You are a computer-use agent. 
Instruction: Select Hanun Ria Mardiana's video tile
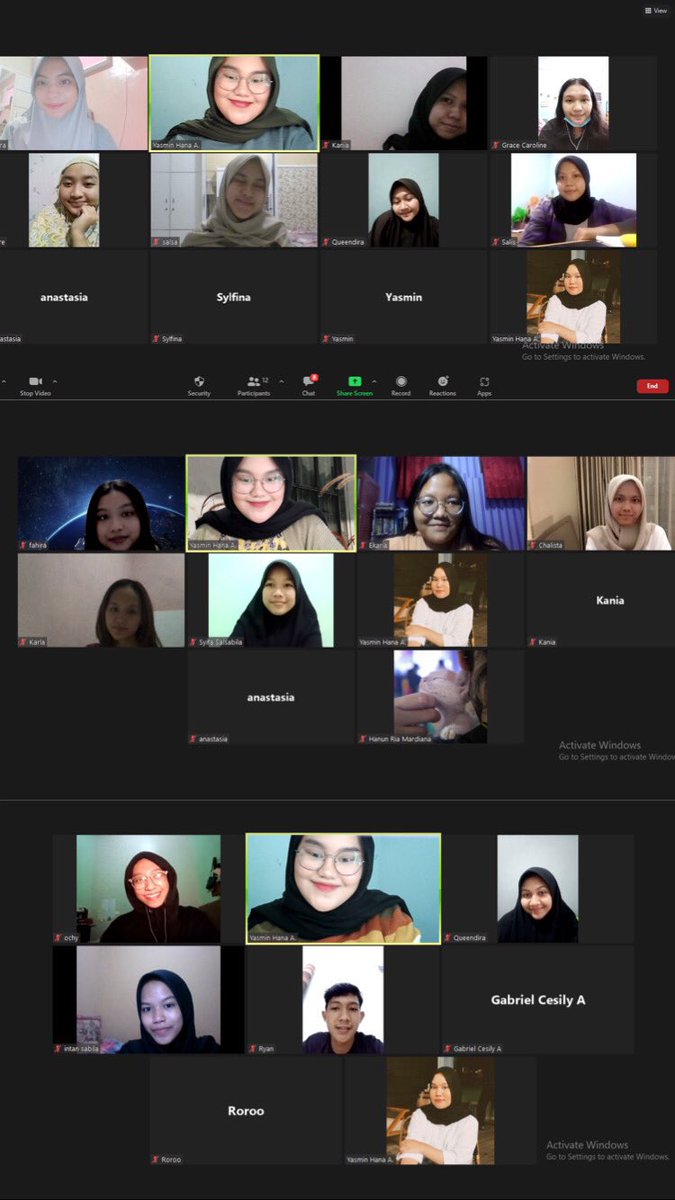point(441,696)
